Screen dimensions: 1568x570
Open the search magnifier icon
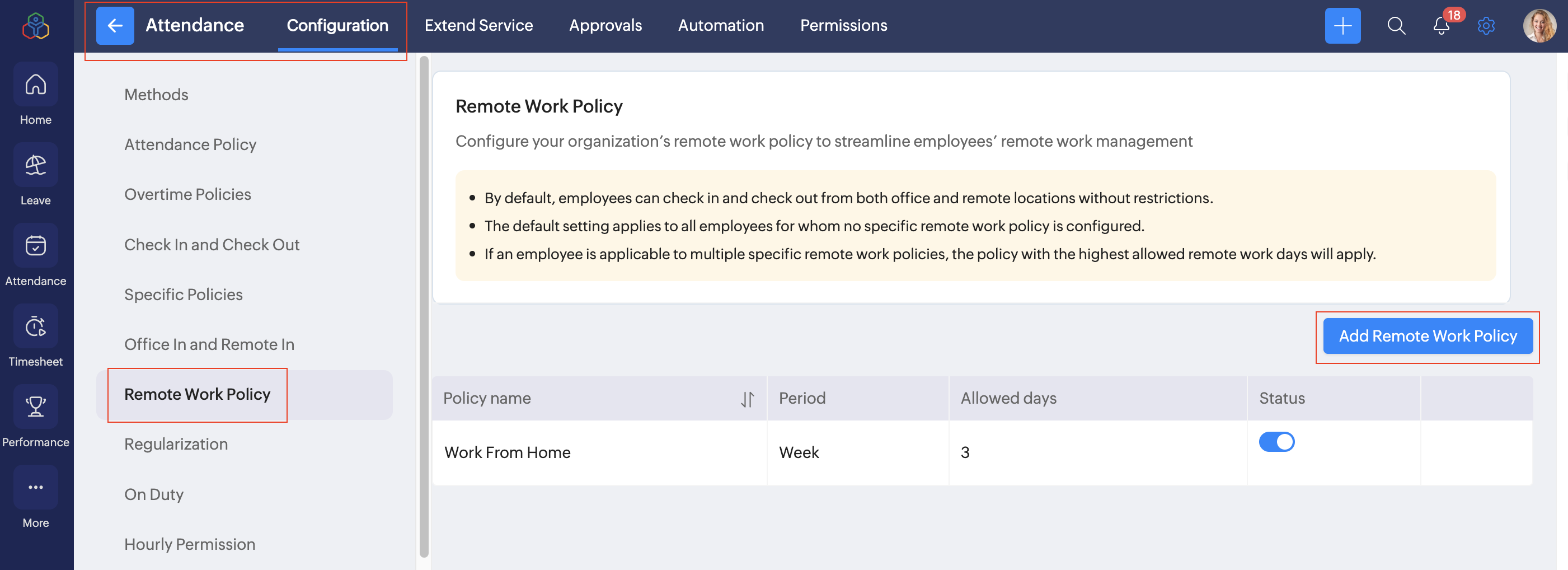1396,26
